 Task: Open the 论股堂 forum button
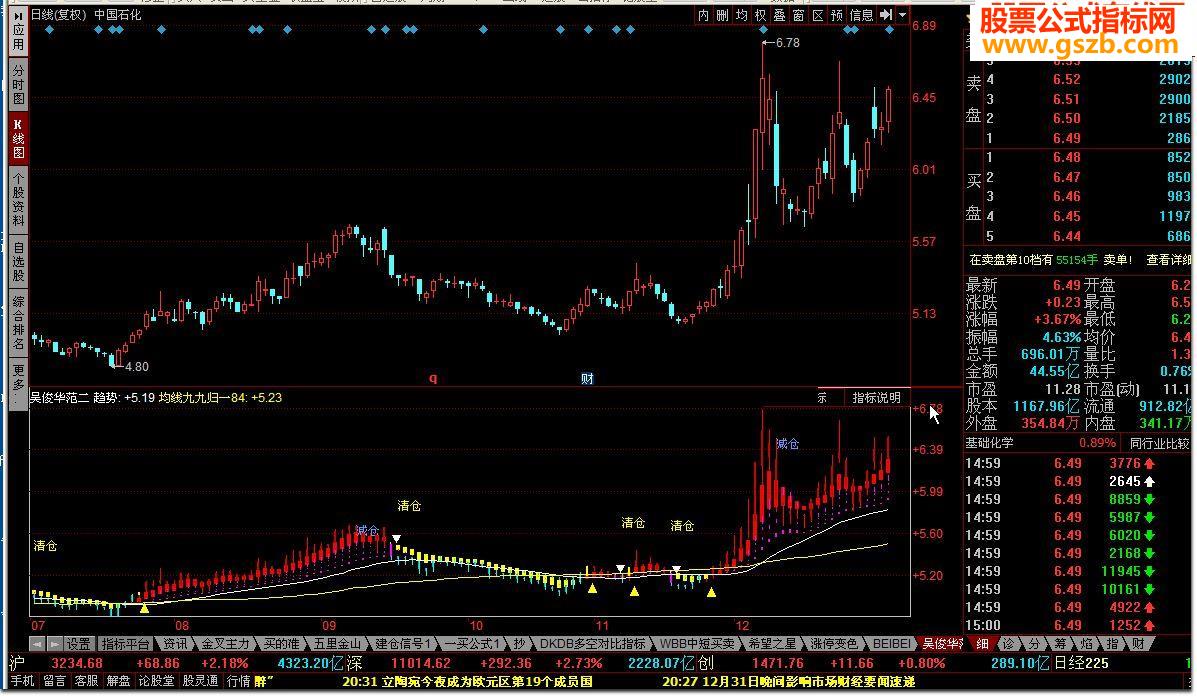point(156,681)
